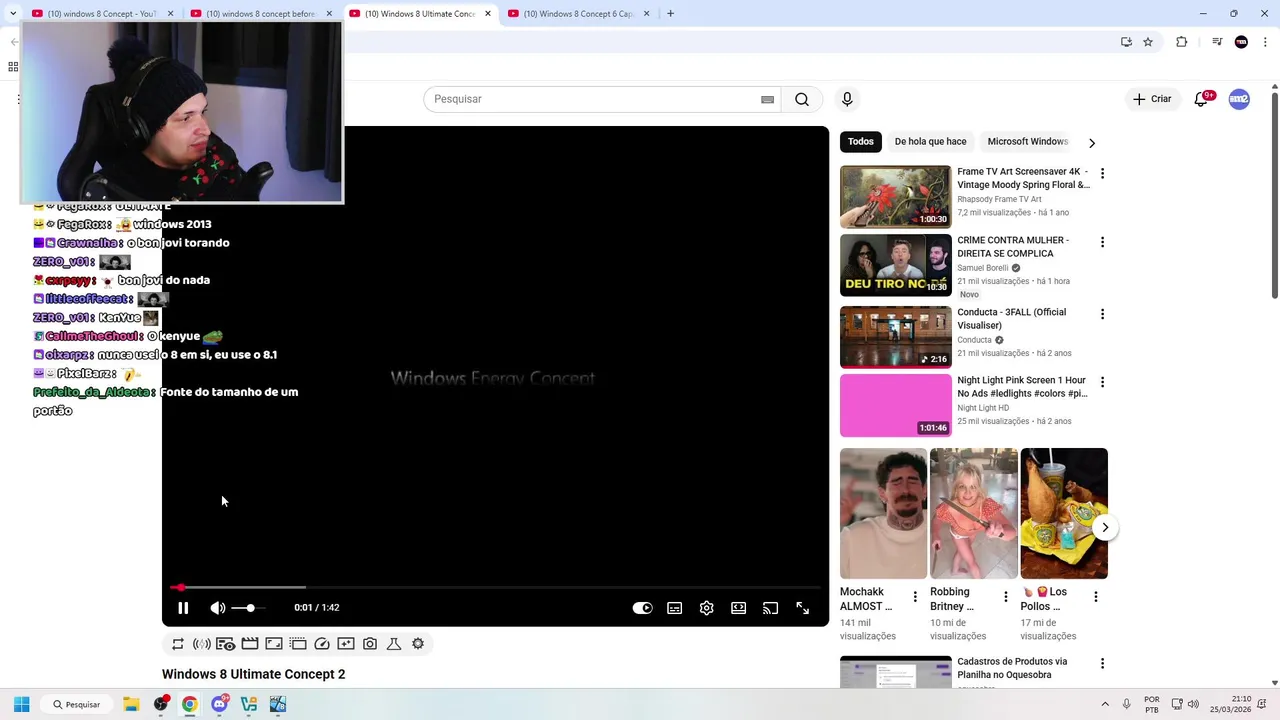This screenshot has height=720, width=1280.
Task: Open the player settings gear
Action: pyautogui.click(x=707, y=608)
